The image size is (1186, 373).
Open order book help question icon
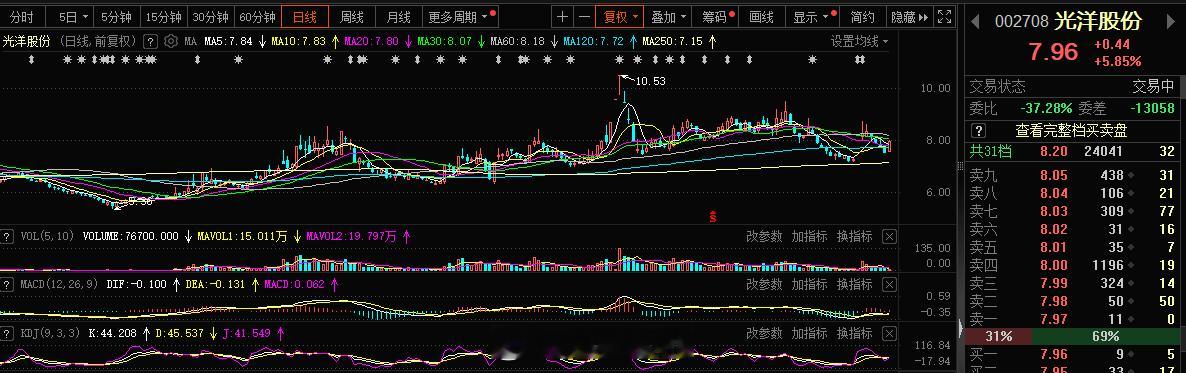(979, 131)
